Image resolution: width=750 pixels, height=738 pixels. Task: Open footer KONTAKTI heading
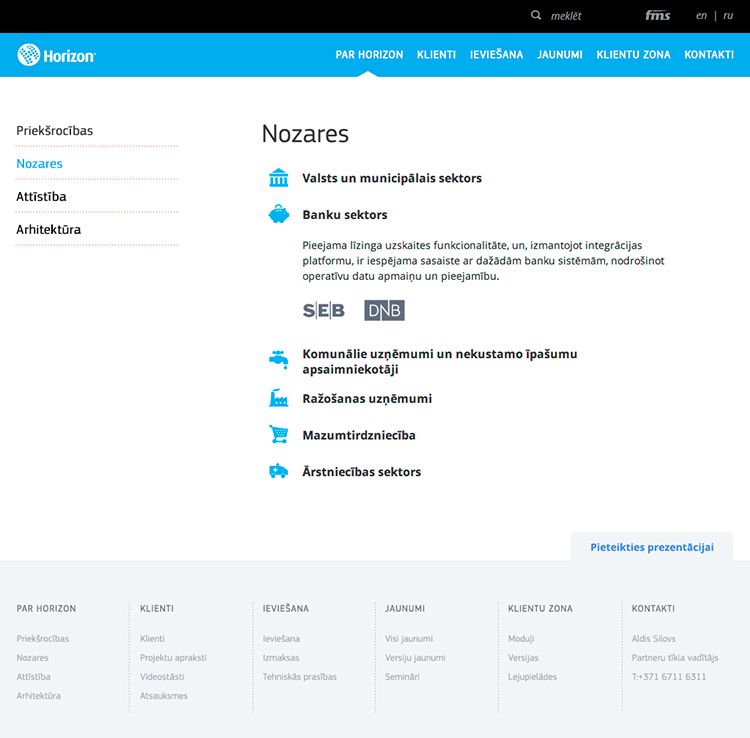tap(653, 608)
